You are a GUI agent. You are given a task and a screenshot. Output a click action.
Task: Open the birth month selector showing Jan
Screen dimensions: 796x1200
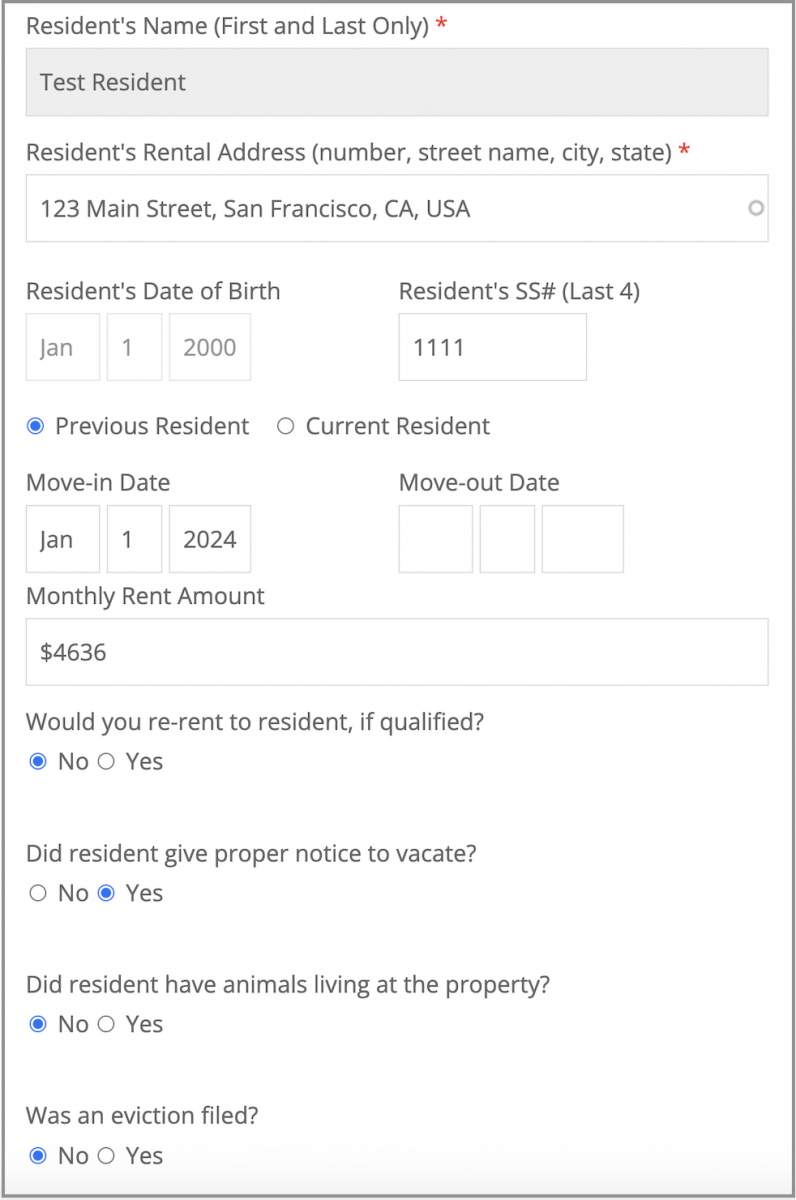pyautogui.click(x=62, y=347)
